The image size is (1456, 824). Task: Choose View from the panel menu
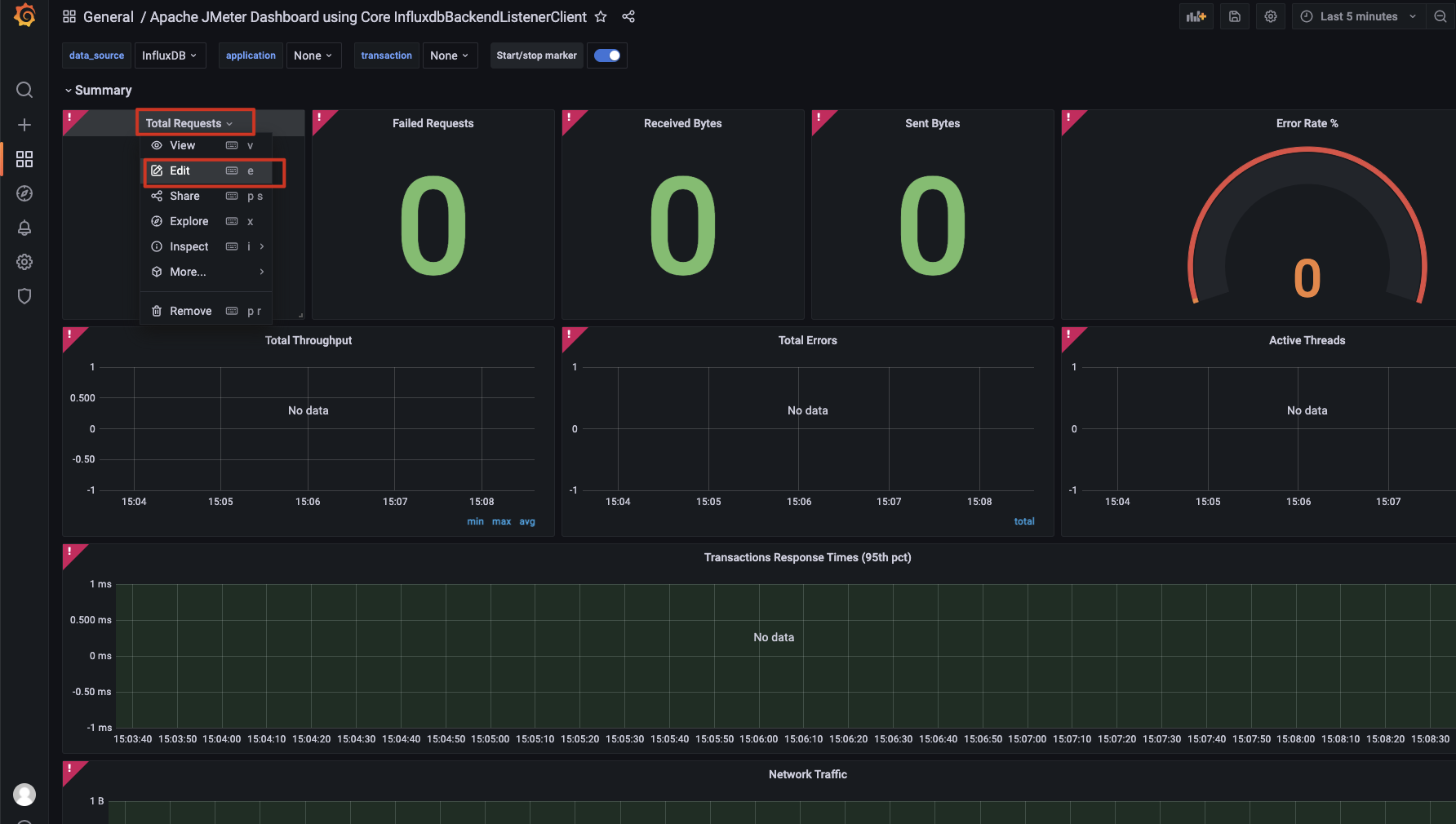click(x=207, y=145)
